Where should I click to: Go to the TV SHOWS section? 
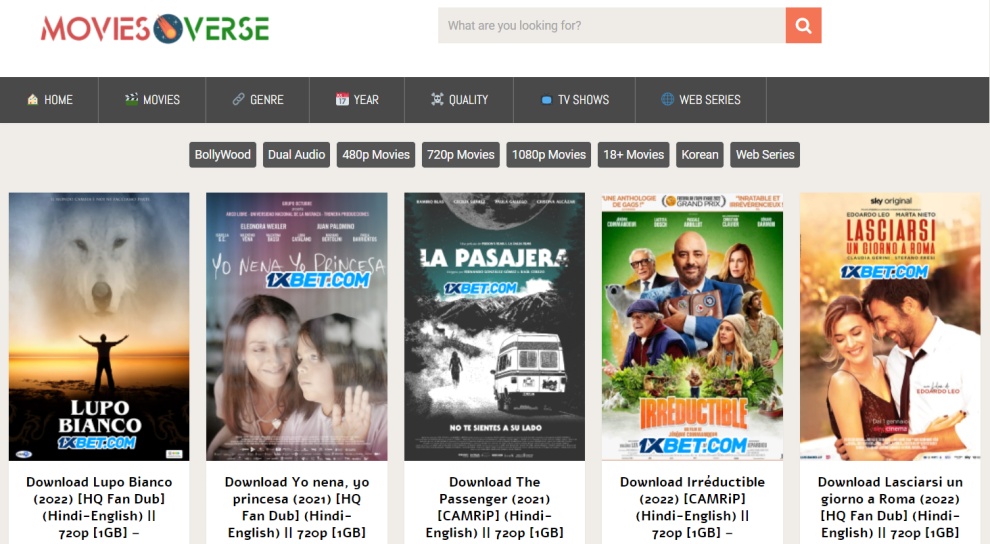575,100
